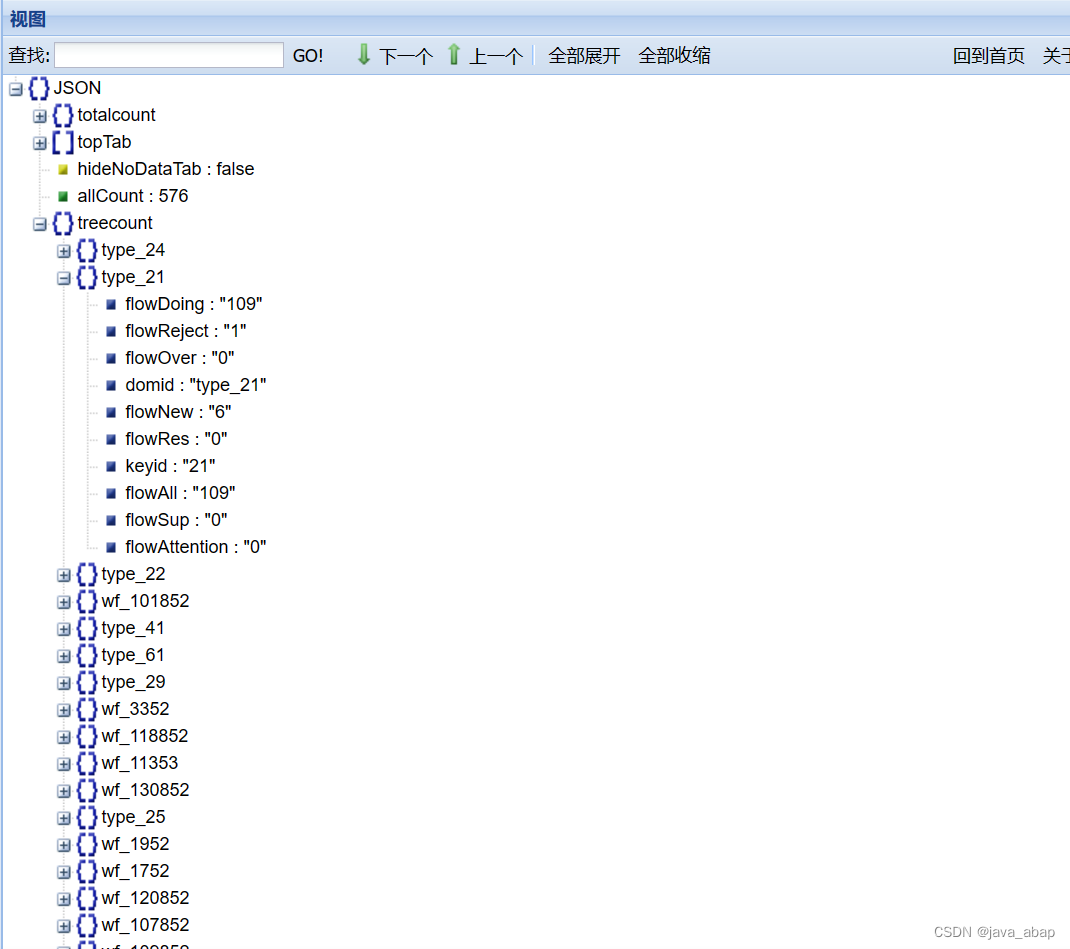1070x949 pixels.
Task: Click inside the 查找 search input field
Action: 168,55
